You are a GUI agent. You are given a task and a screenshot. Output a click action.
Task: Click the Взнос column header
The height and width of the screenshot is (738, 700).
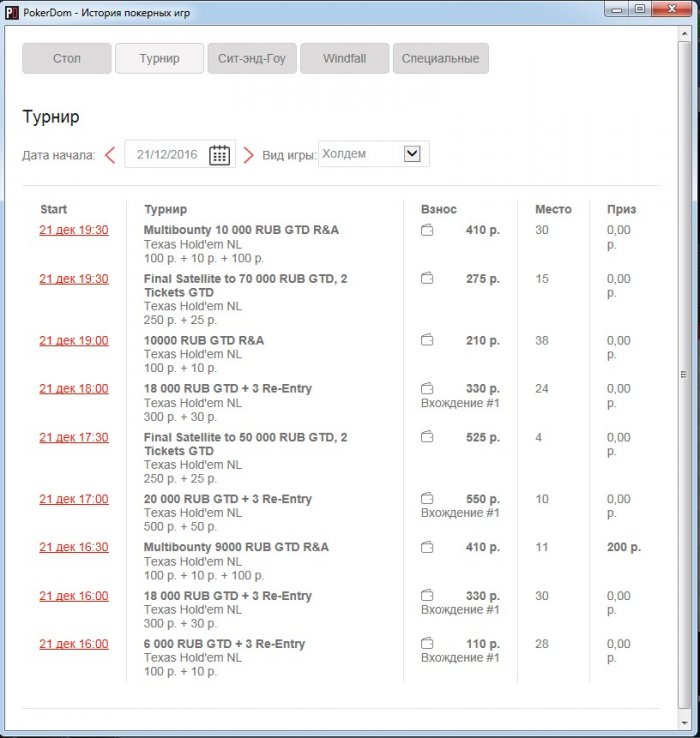[439, 209]
